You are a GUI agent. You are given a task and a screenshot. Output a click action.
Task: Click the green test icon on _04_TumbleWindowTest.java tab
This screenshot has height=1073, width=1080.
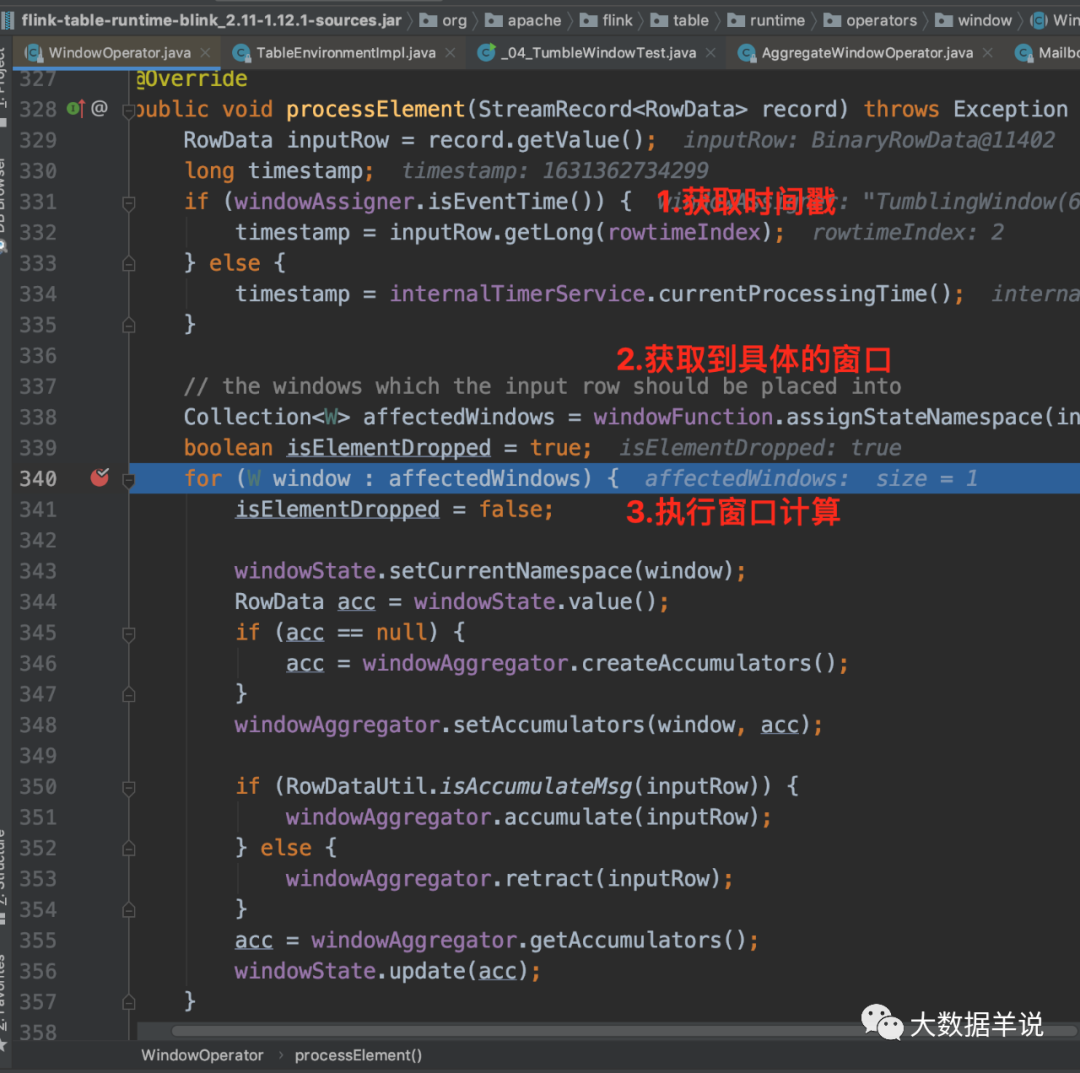point(487,52)
